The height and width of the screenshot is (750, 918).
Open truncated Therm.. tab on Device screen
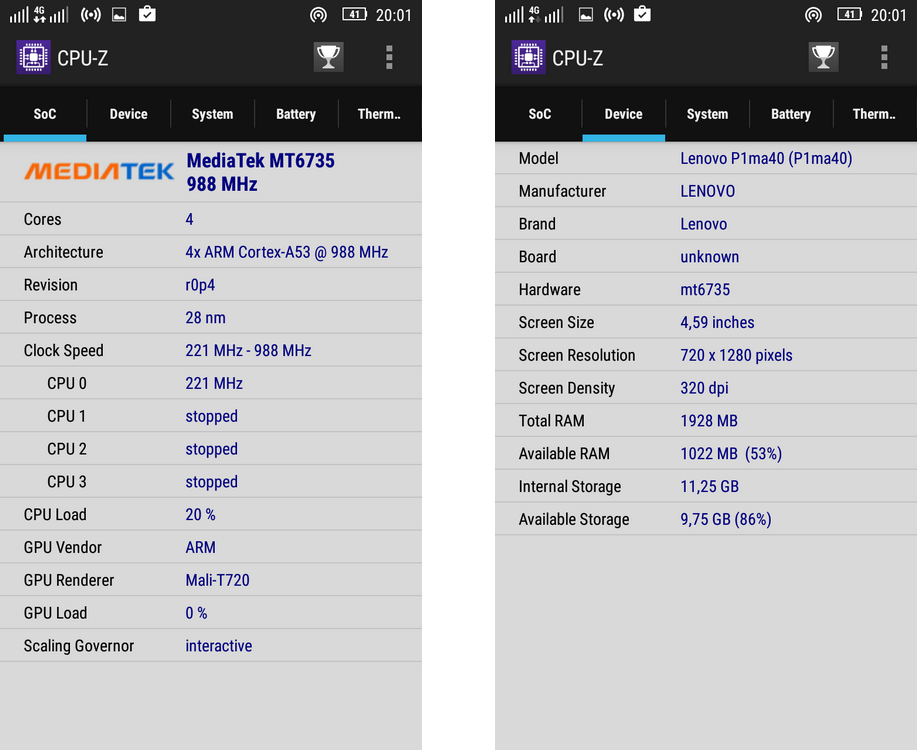pyautogui.click(x=874, y=114)
